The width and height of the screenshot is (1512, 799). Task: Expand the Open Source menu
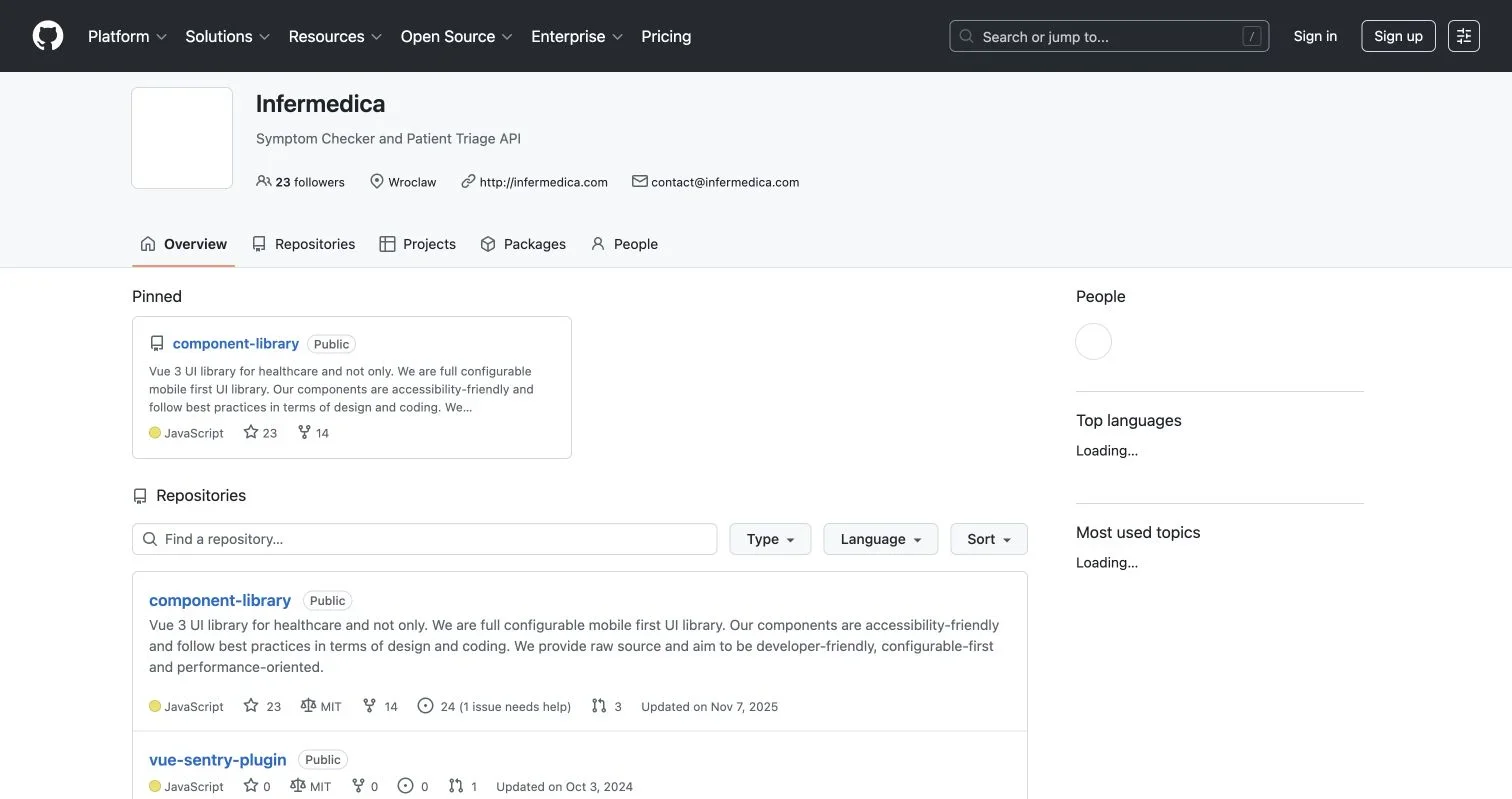457,36
